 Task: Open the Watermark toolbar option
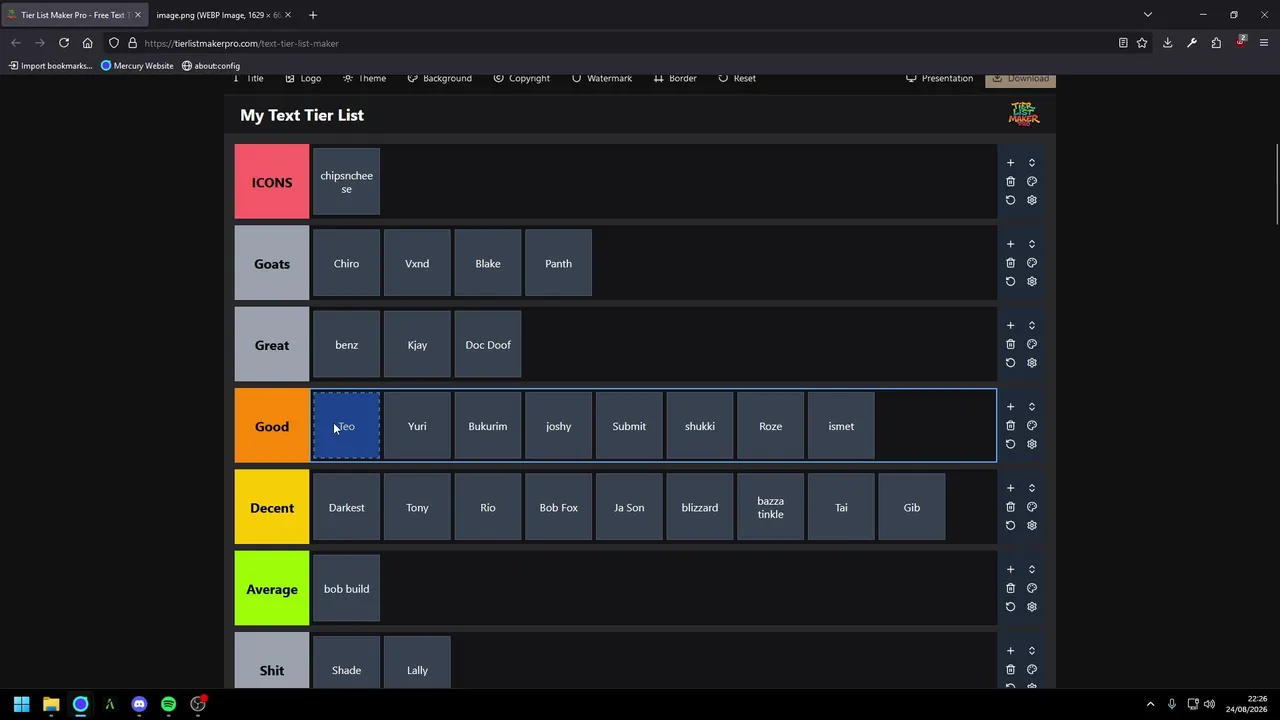pos(601,78)
